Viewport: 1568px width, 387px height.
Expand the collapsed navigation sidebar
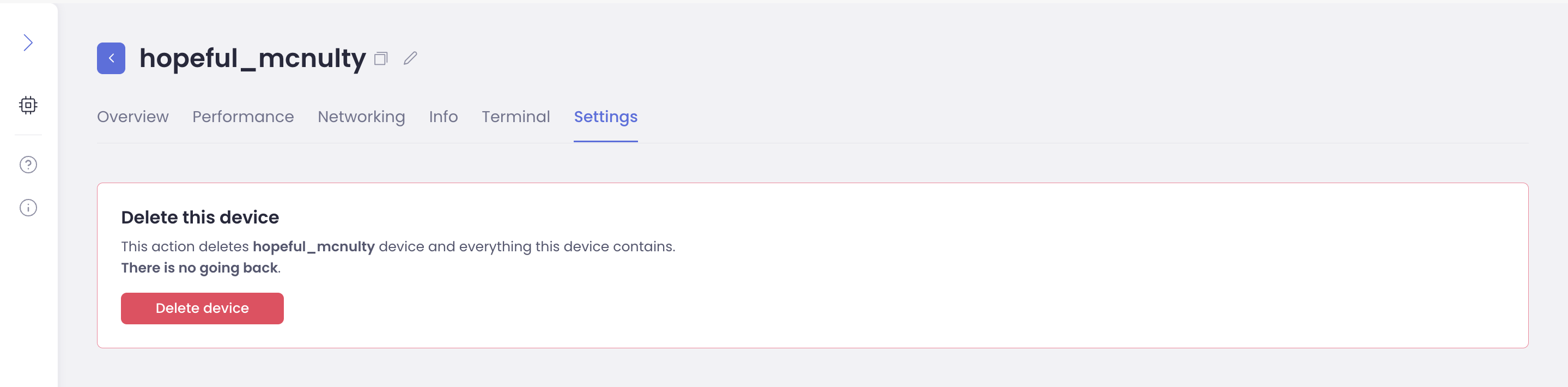tap(28, 42)
